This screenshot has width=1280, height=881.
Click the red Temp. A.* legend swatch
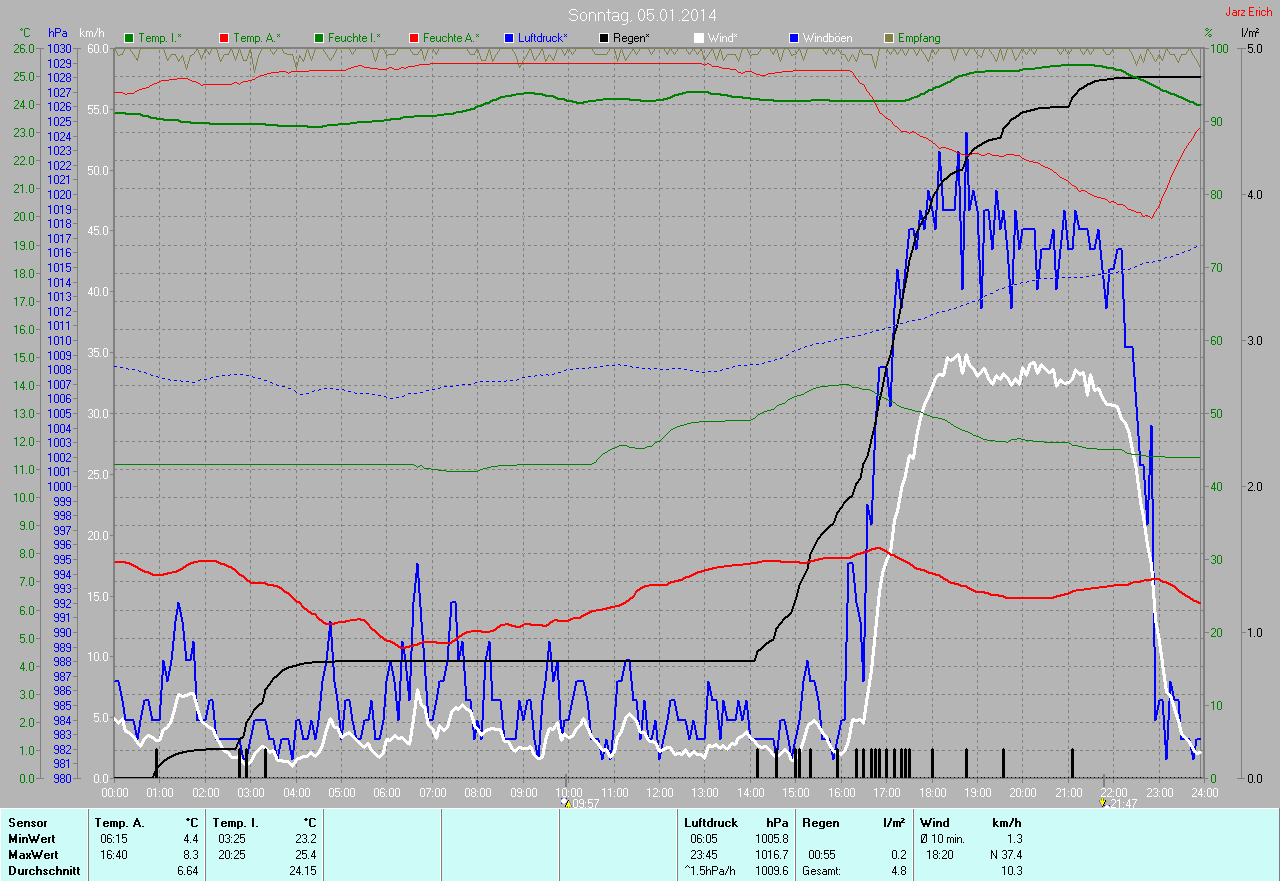click(x=224, y=38)
